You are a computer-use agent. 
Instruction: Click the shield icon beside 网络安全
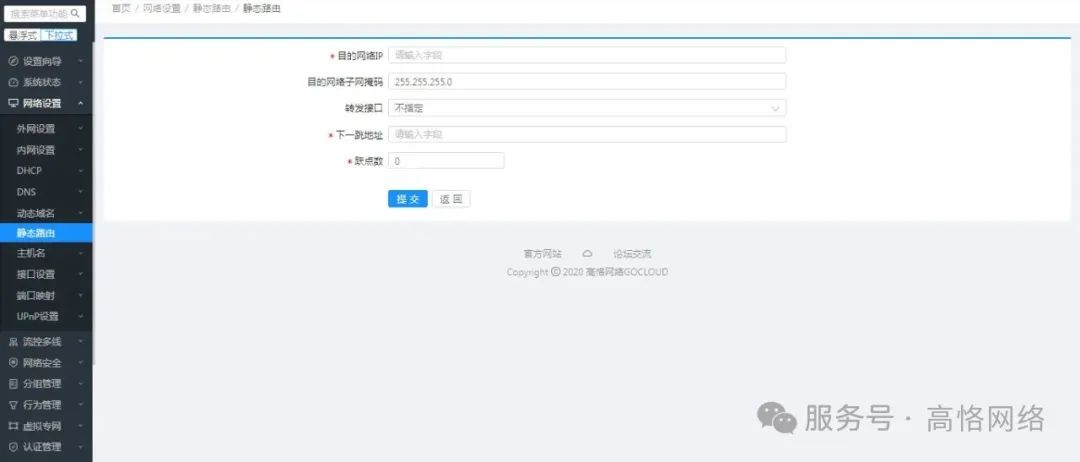click(13, 363)
